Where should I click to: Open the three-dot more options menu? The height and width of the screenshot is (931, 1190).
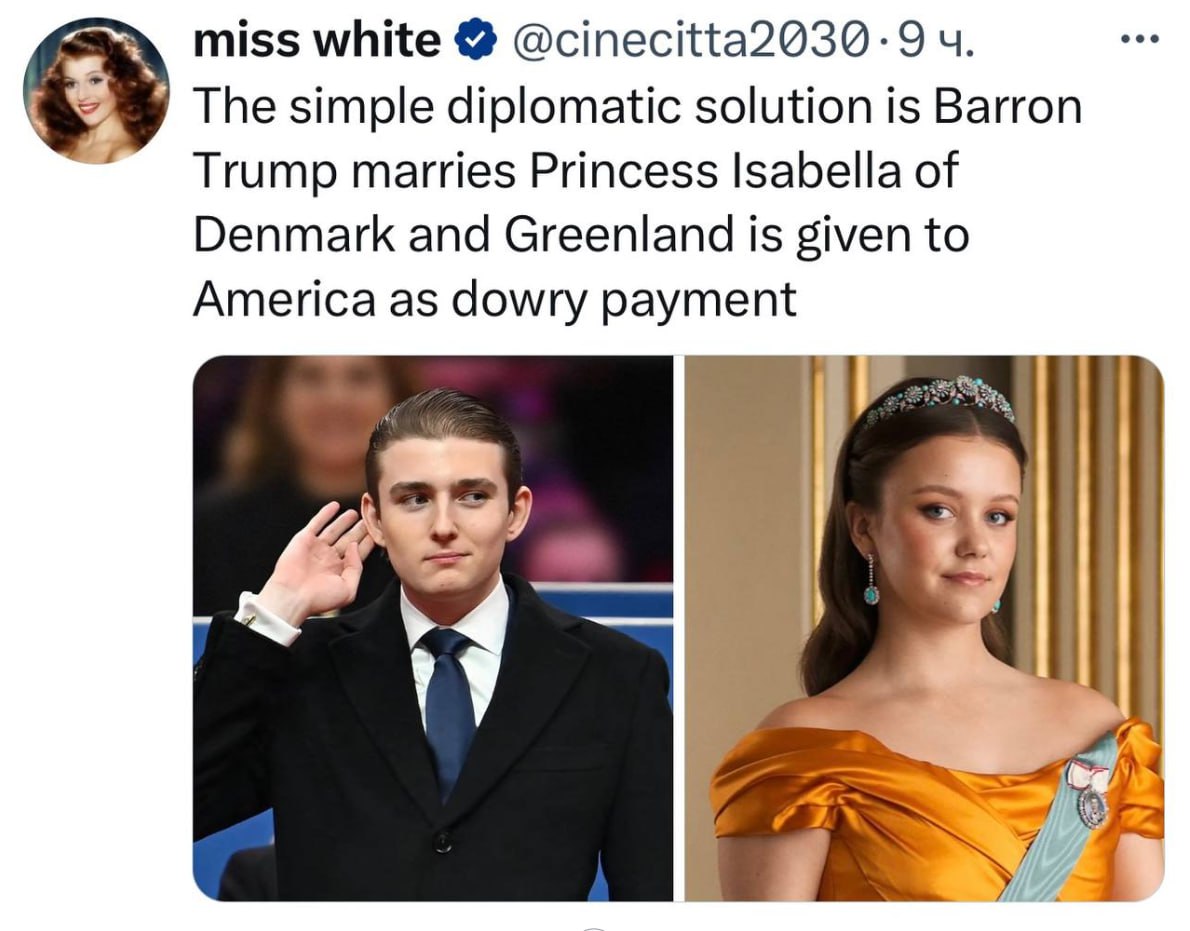(1140, 39)
